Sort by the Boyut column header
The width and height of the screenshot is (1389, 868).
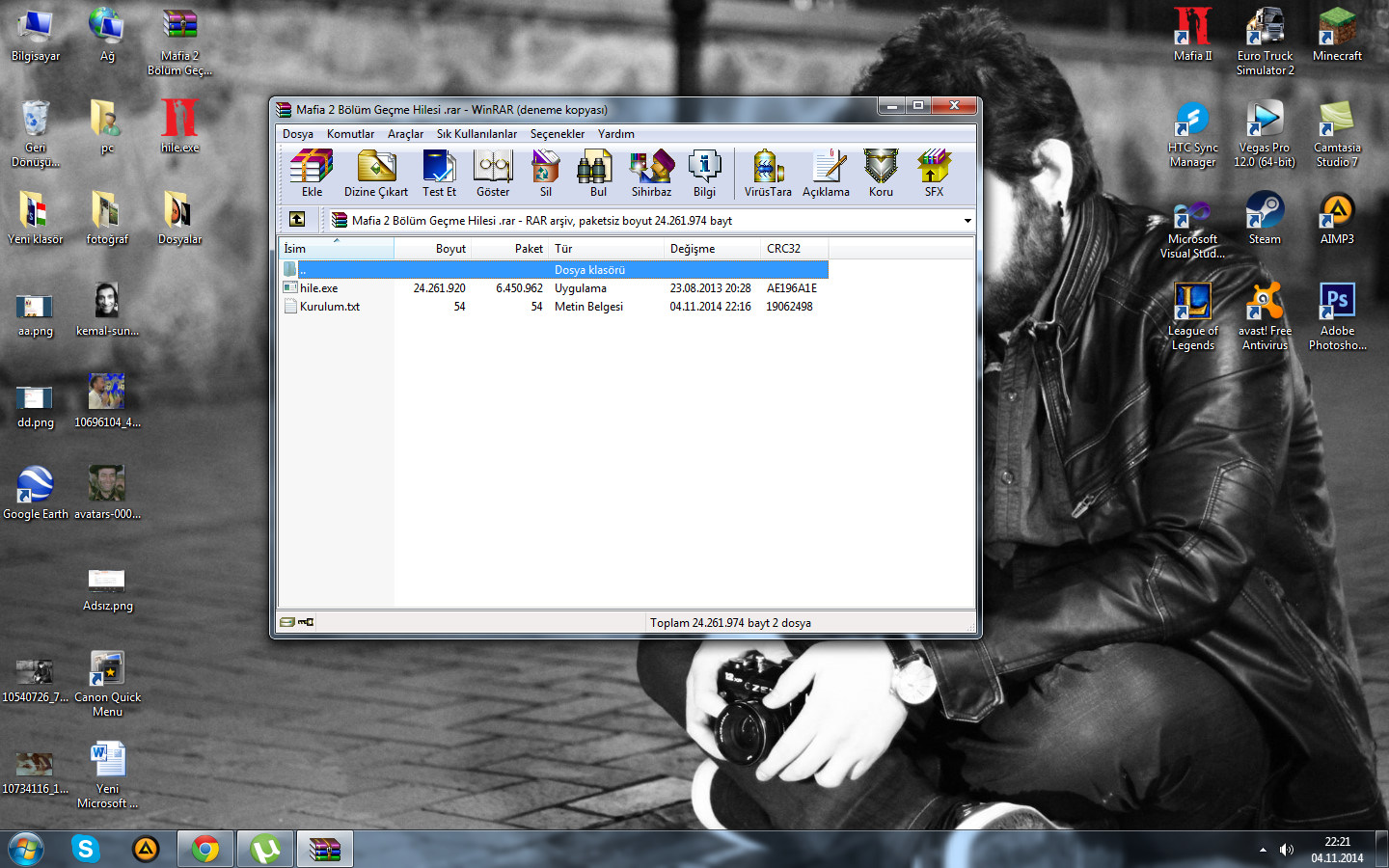pyautogui.click(x=433, y=249)
